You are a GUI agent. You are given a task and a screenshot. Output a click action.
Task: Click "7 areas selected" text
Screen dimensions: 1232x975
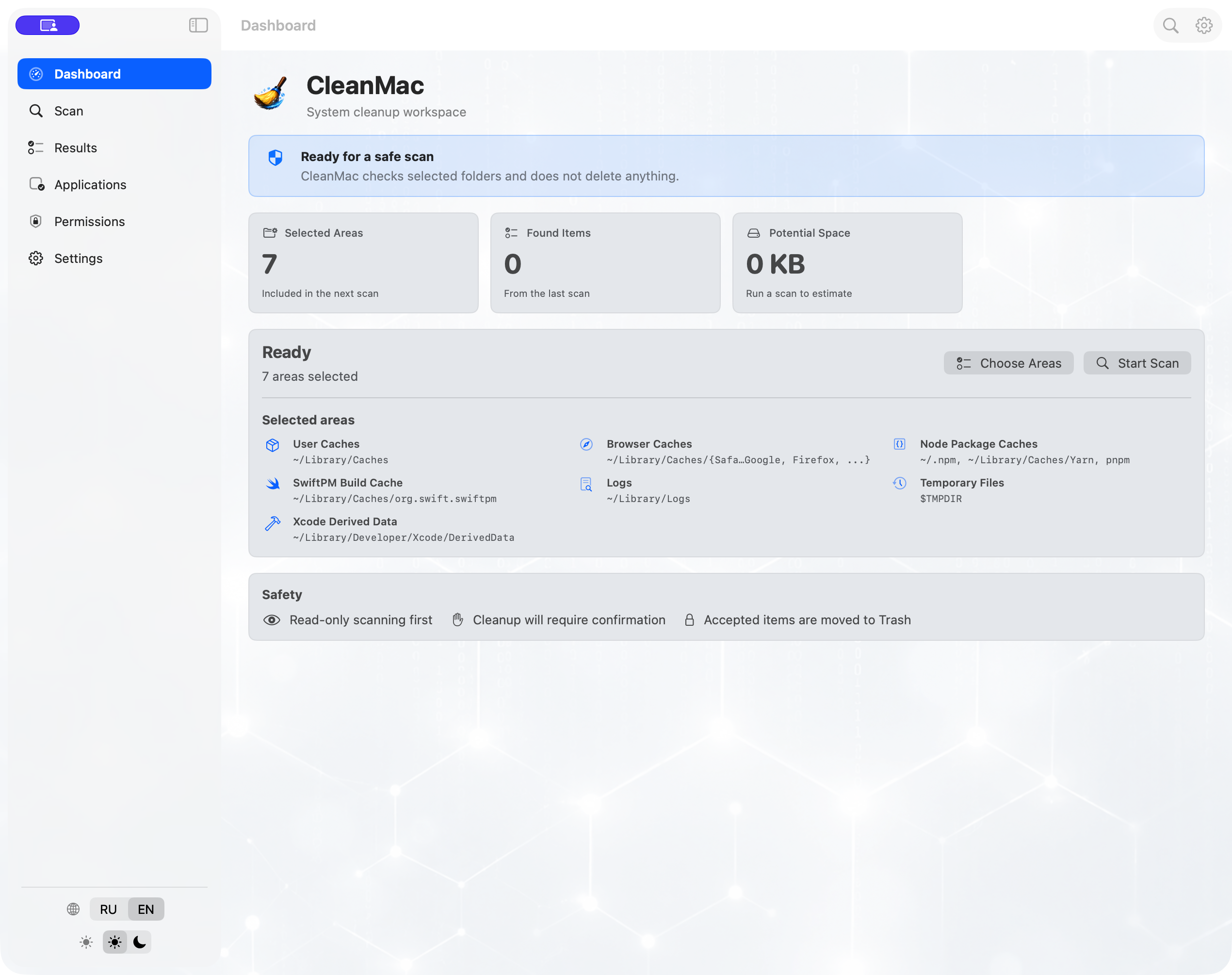click(310, 376)
